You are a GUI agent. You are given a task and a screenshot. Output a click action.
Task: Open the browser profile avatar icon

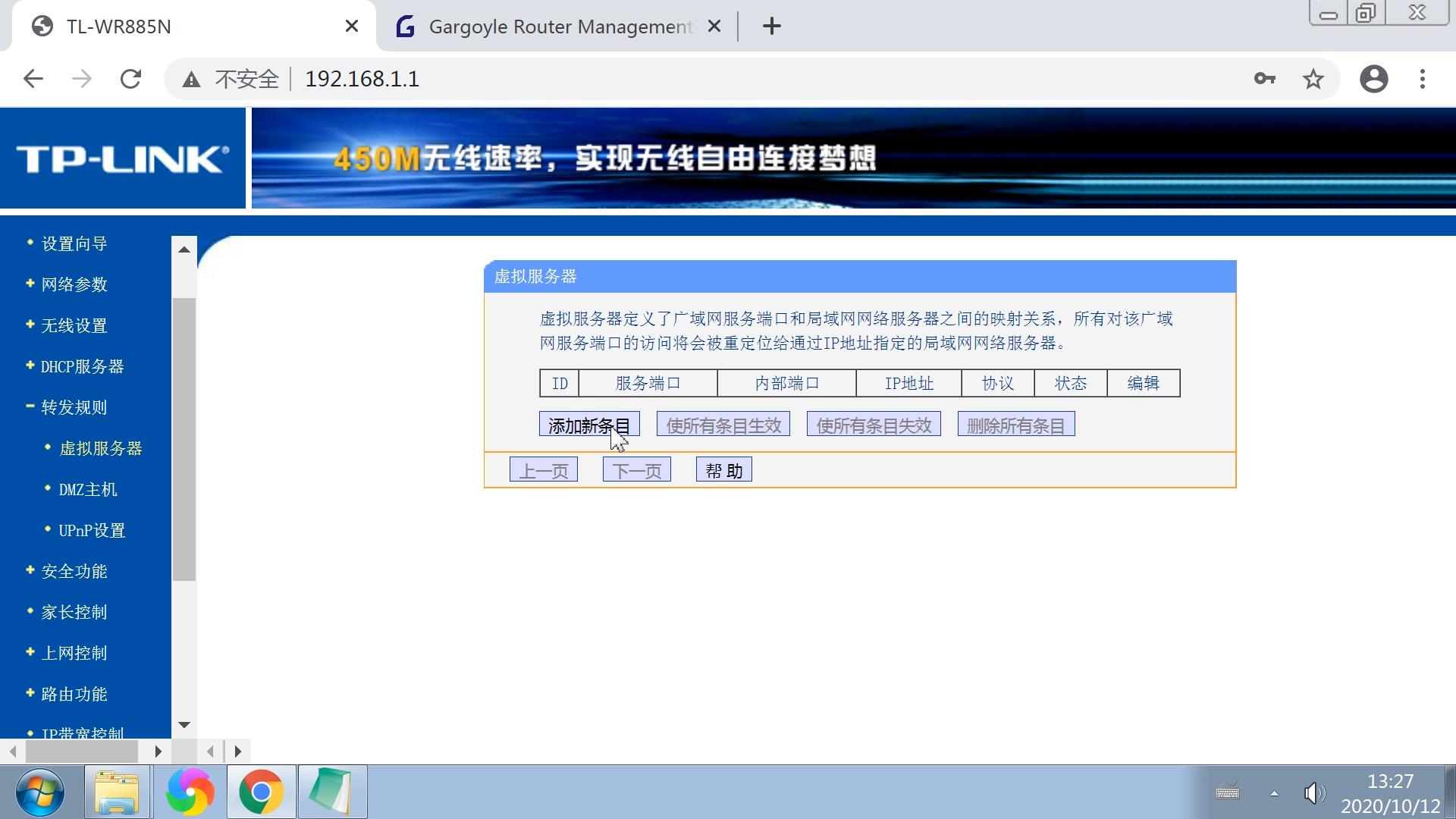(x=1373, y=78)
